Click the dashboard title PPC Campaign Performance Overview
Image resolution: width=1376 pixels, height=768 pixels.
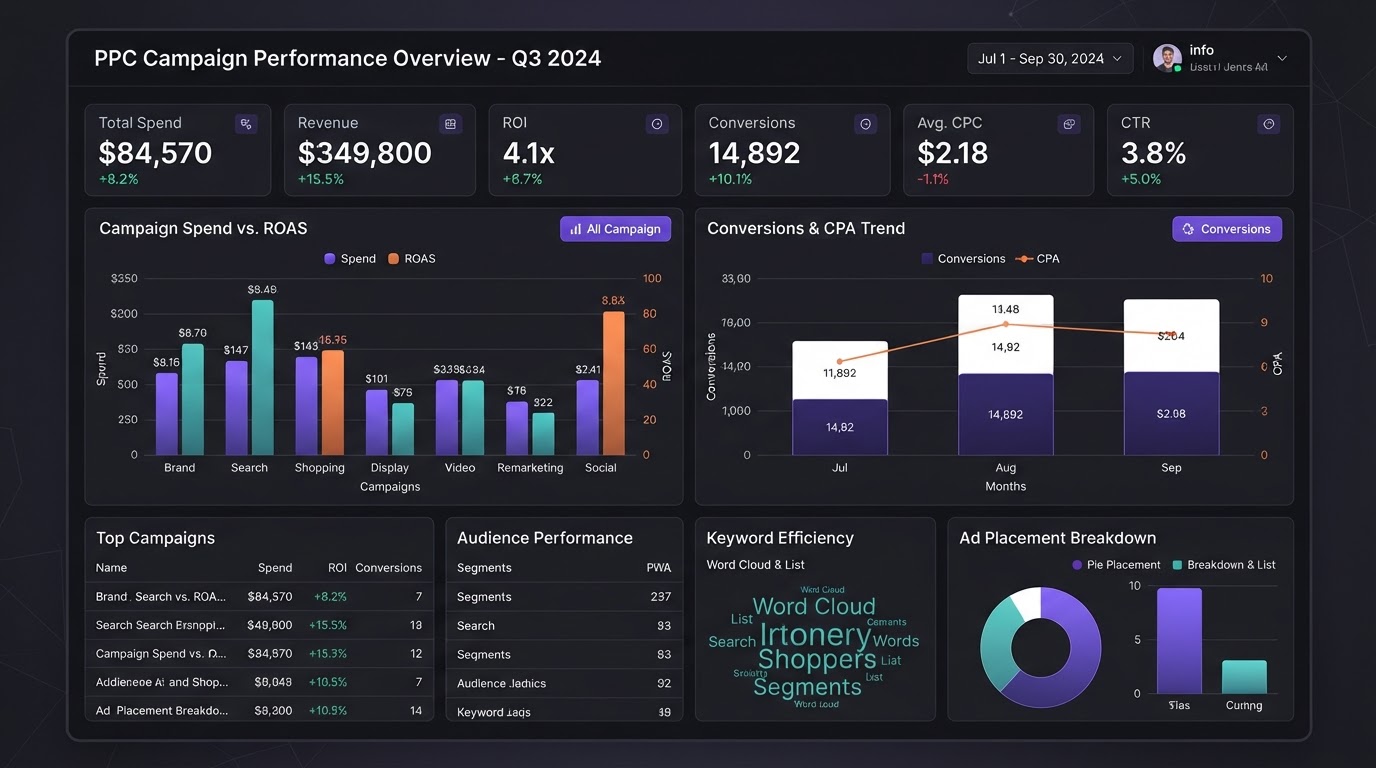tap(348, 58)
